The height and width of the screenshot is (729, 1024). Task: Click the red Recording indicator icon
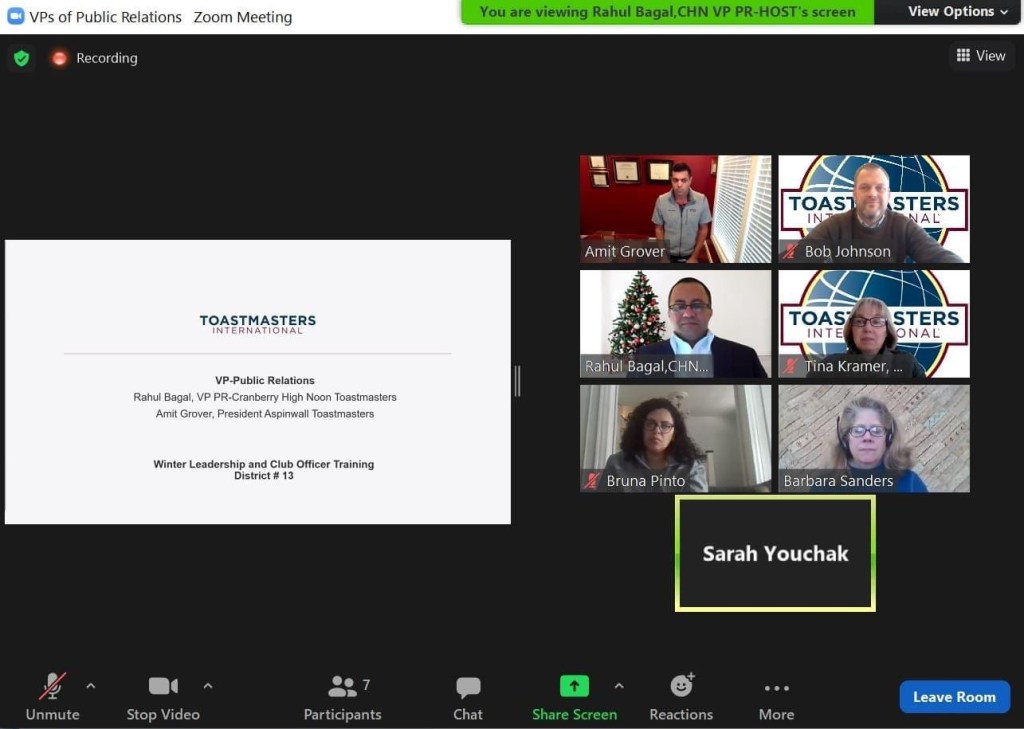[59, 58]
